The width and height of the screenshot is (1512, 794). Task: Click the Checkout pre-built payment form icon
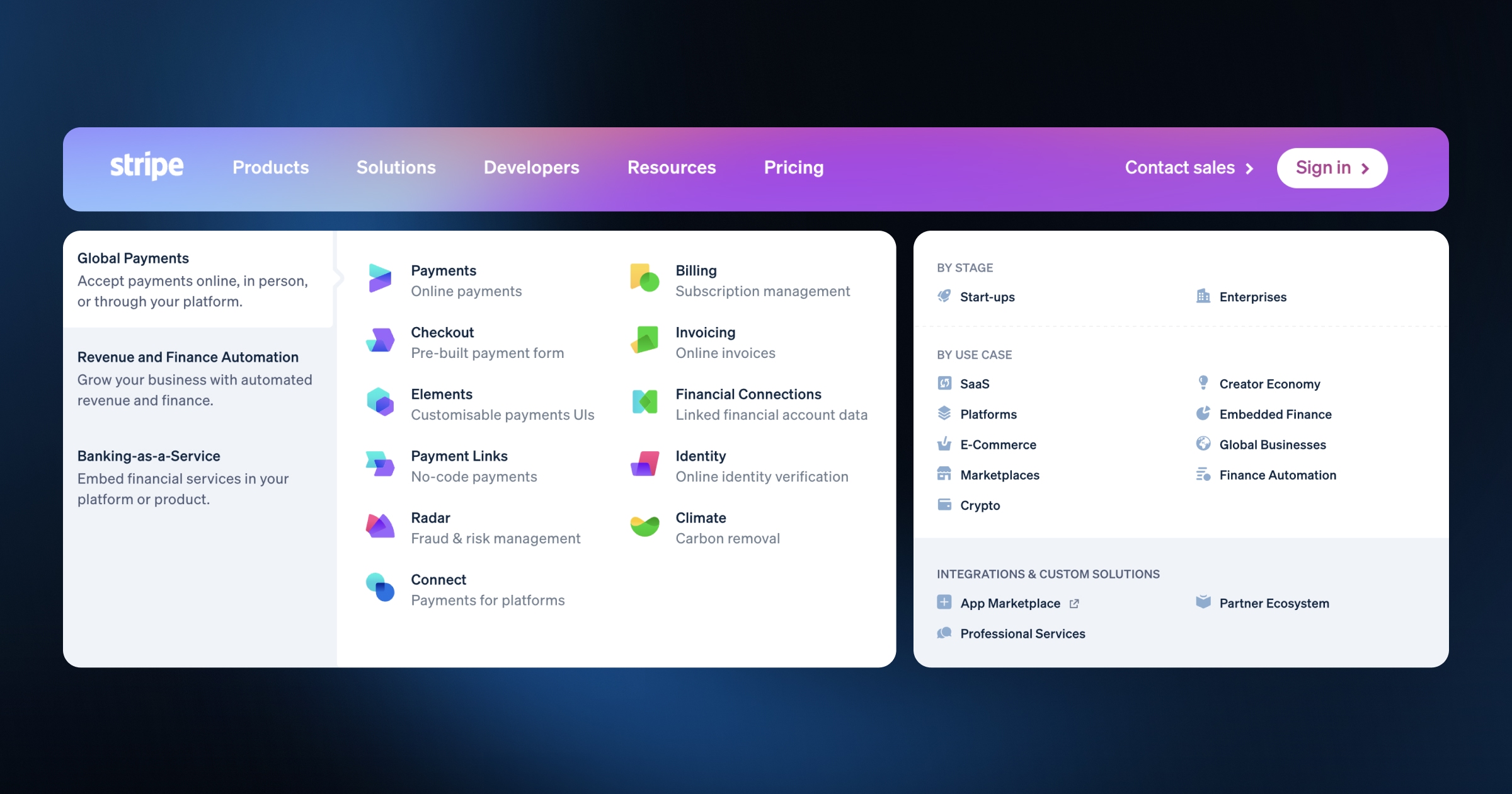pos(380,340)
